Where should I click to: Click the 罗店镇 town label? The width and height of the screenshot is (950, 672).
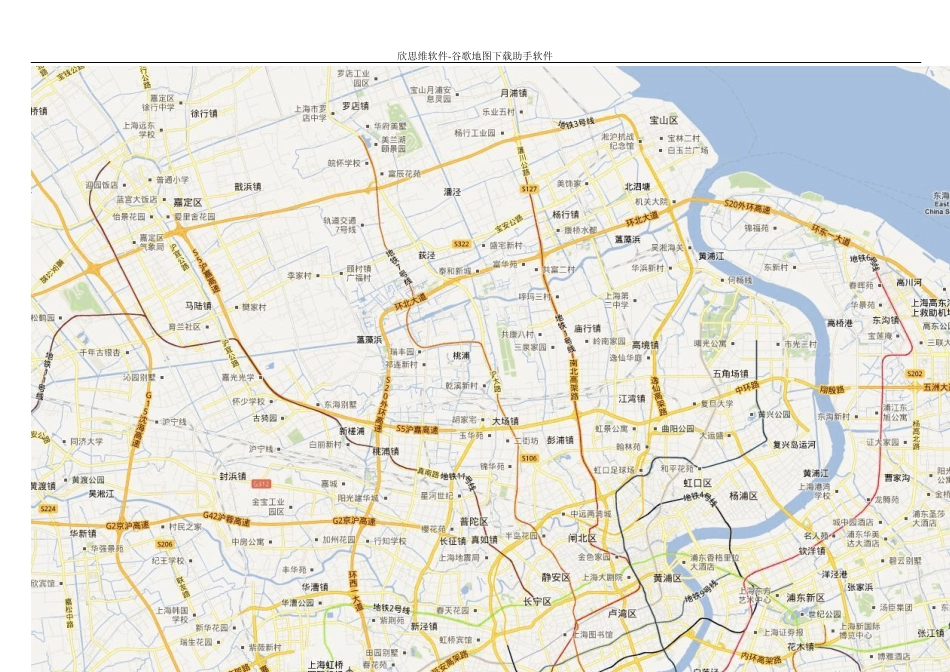pos(355,105)
